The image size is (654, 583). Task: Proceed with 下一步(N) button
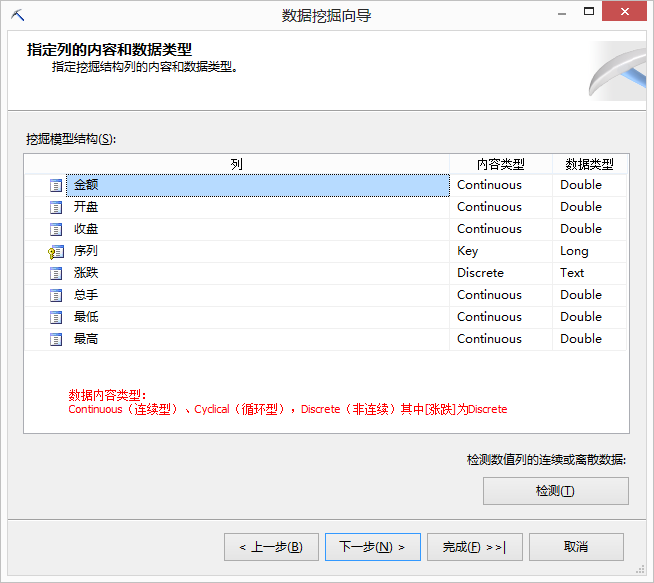point(372,547)
